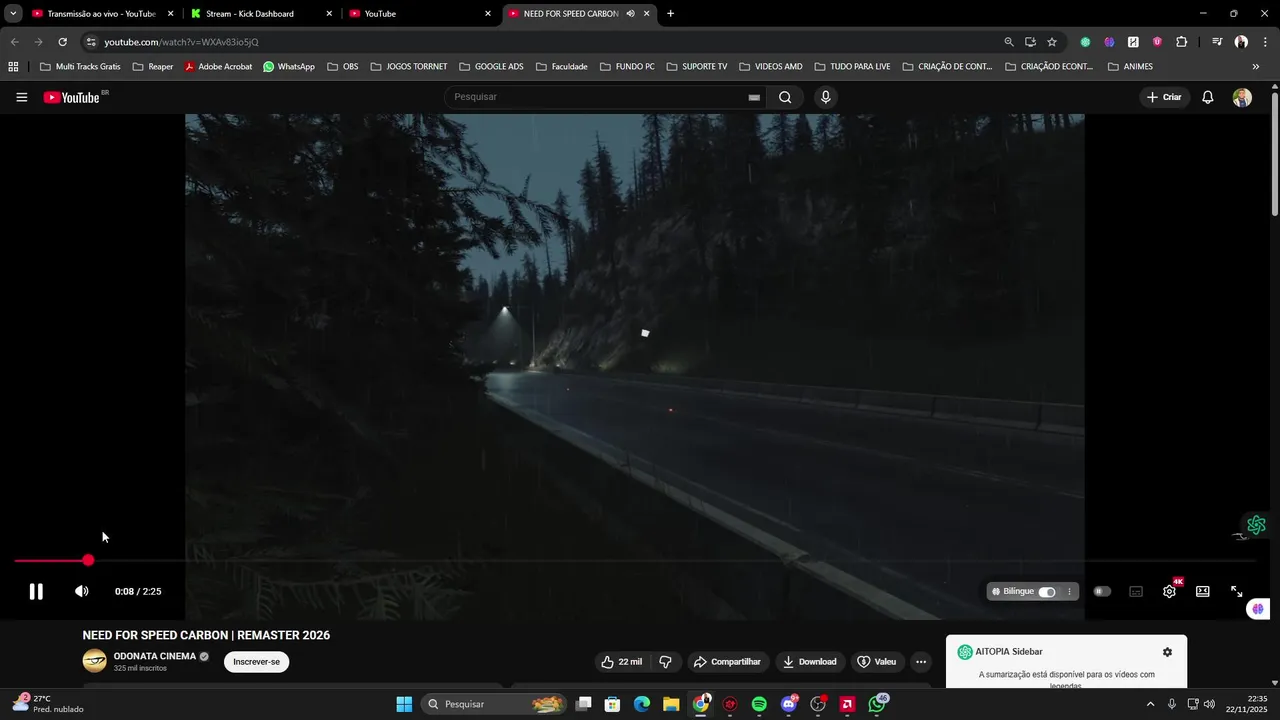
Task: Click the floating AITOPIA green swirl icon
Action: (x=1257, y=525)
